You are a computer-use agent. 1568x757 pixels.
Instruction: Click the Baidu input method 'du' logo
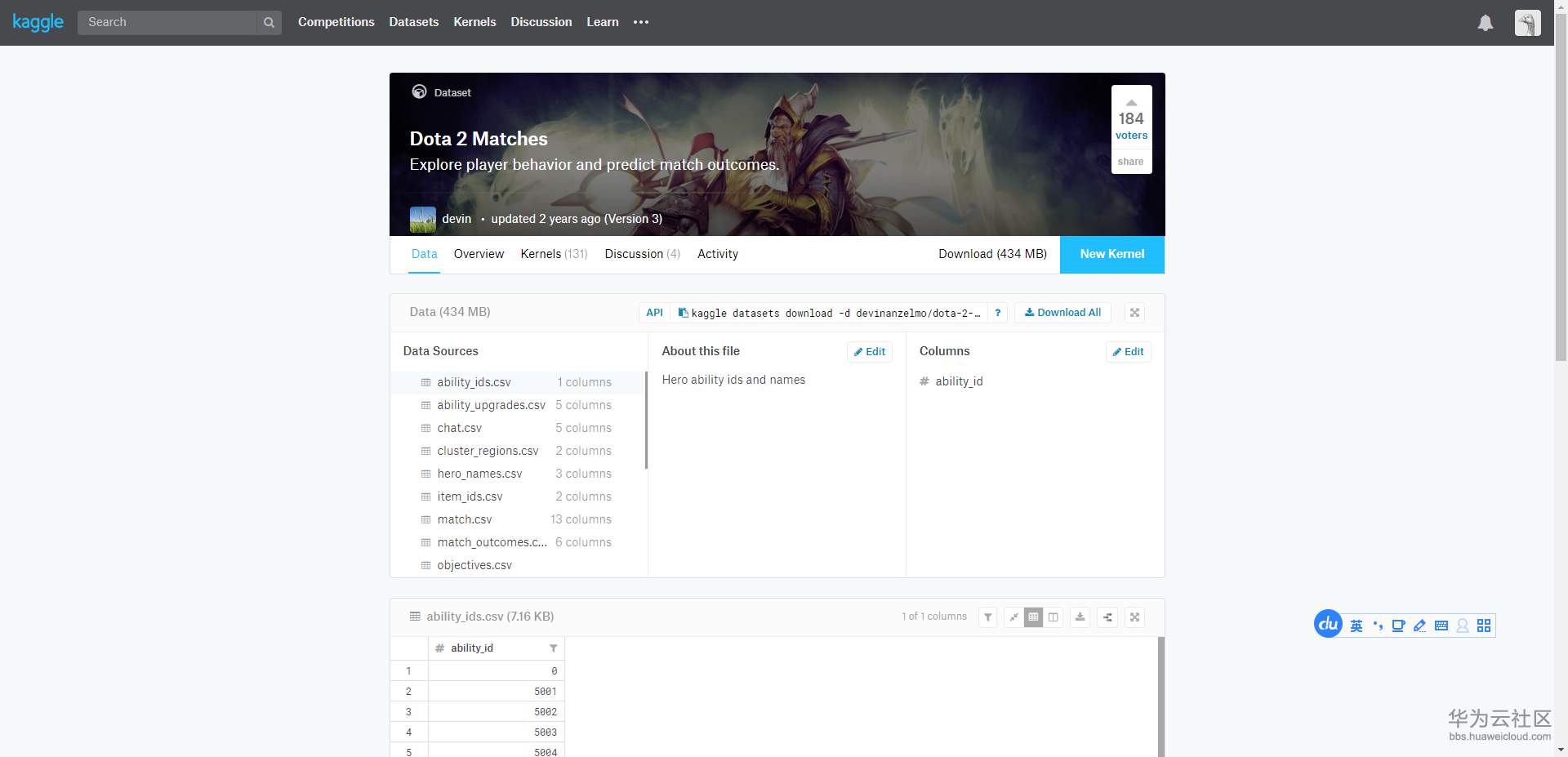[1328, 625]
